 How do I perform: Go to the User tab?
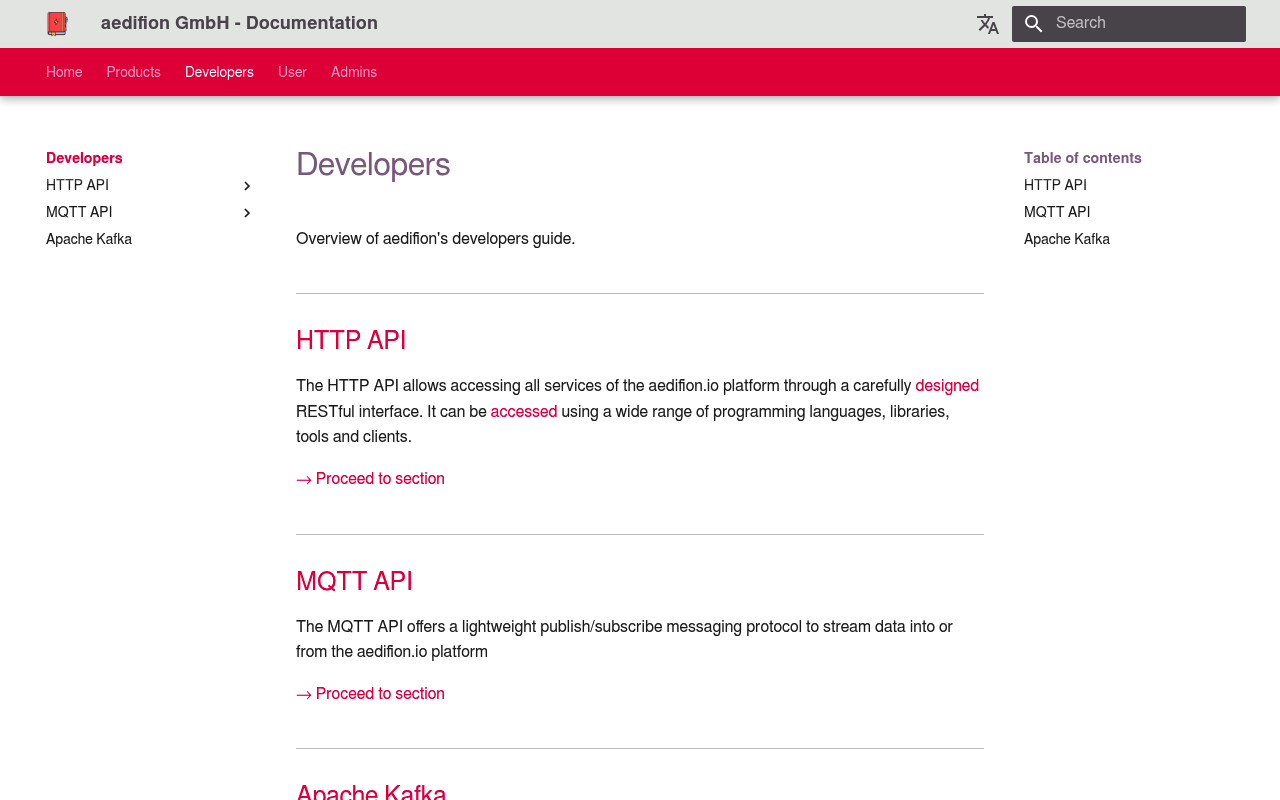pyautogui.click(x=292, y=72)
